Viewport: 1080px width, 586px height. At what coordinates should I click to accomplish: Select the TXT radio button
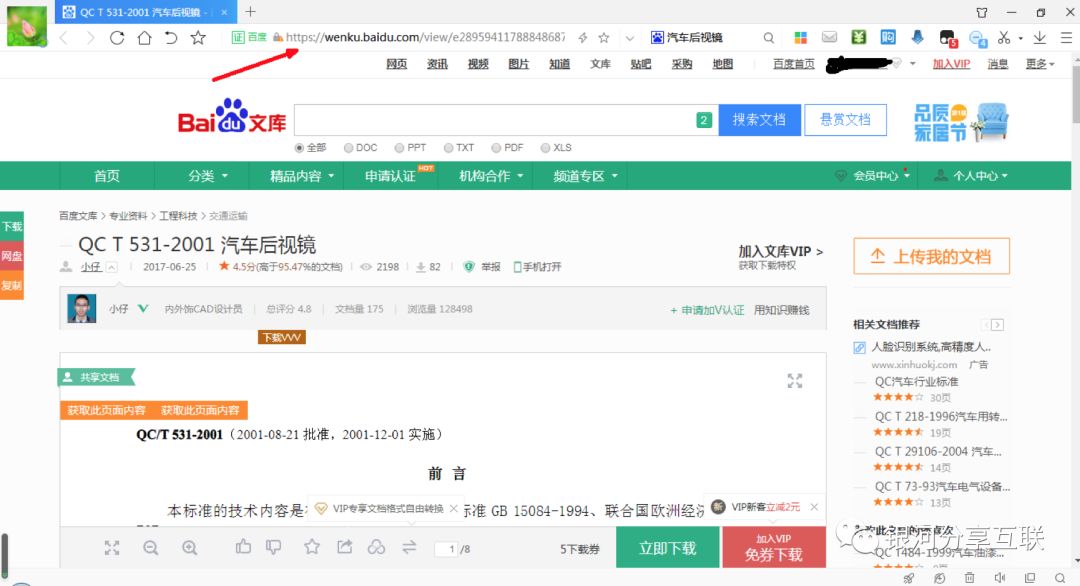[448, 148]
